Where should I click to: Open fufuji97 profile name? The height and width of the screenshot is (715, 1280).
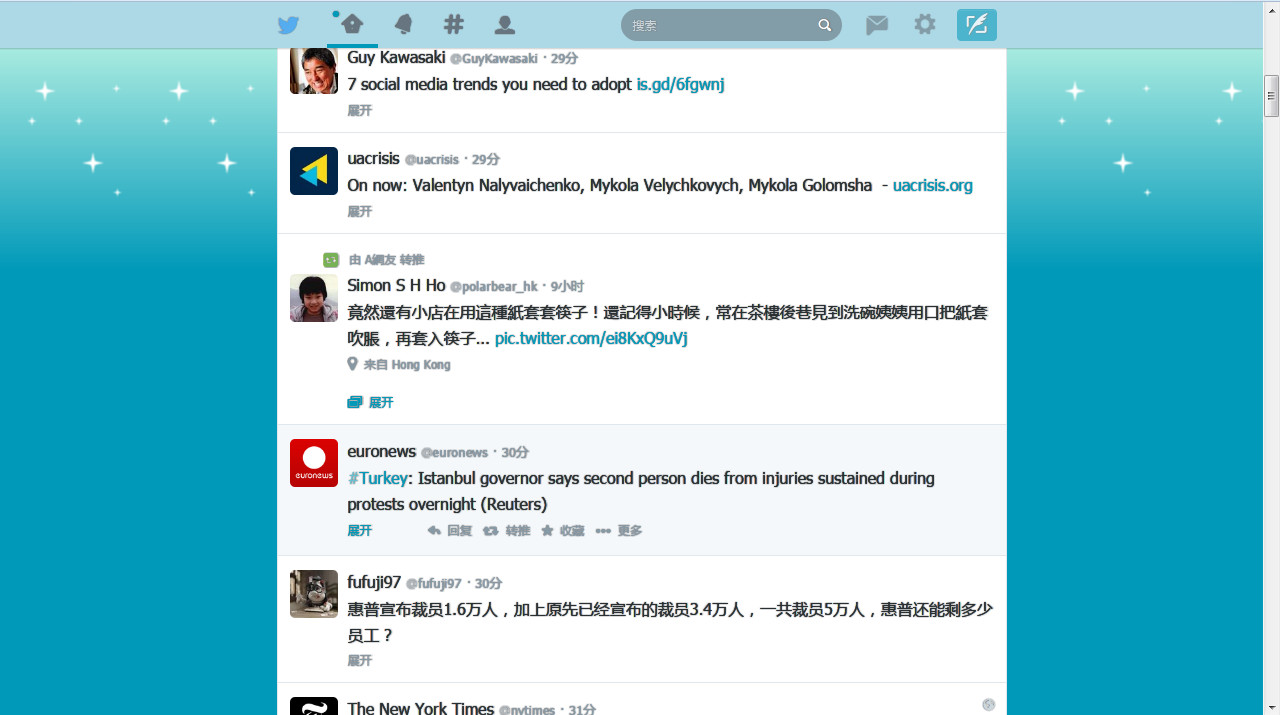click(374, 583)
